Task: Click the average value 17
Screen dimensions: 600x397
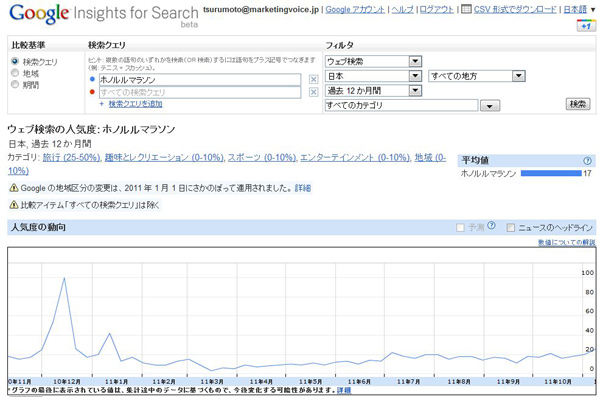Action: click(x=587, y=173)
